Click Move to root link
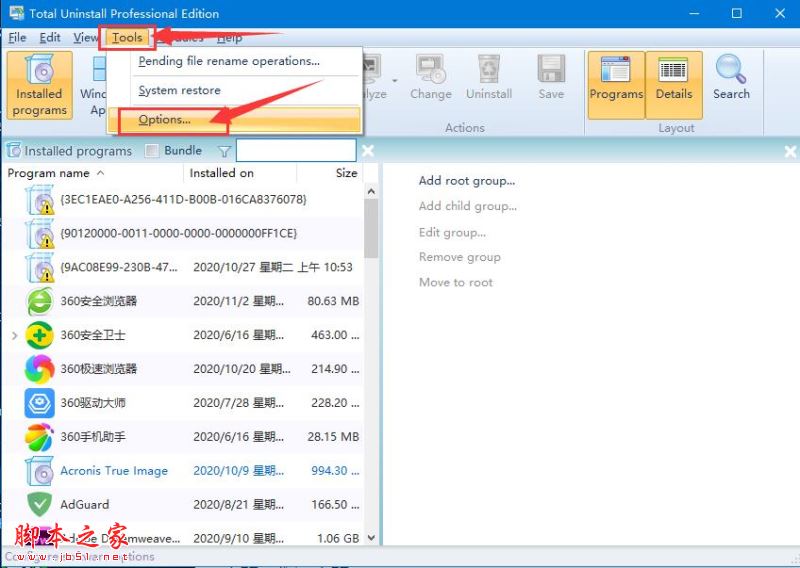This screenshot has width=800, height=568. click(x=456, y=282)
